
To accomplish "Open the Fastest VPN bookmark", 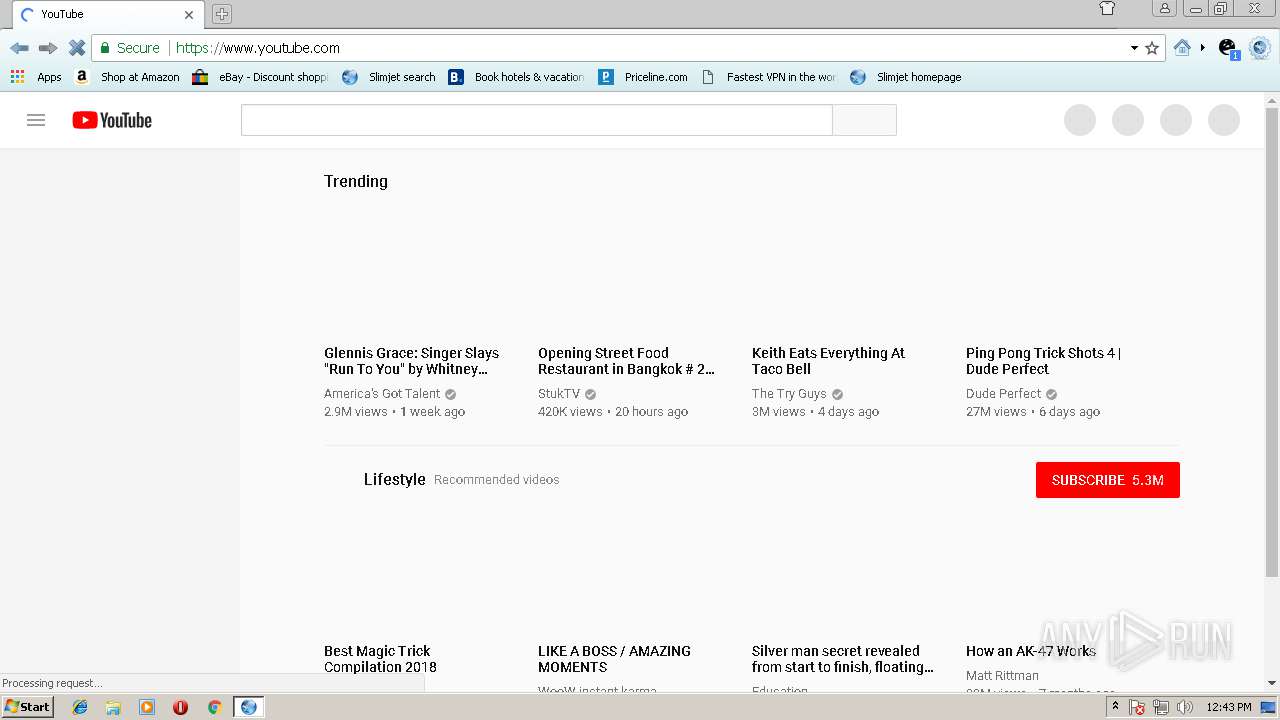I will pos(768,77).
